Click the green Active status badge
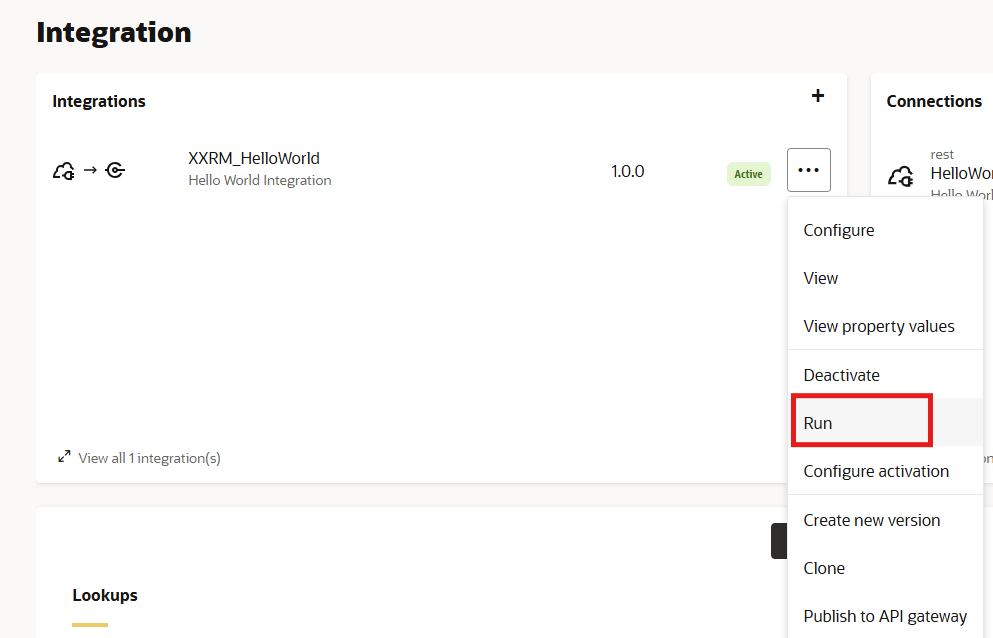 coord(748,174)
